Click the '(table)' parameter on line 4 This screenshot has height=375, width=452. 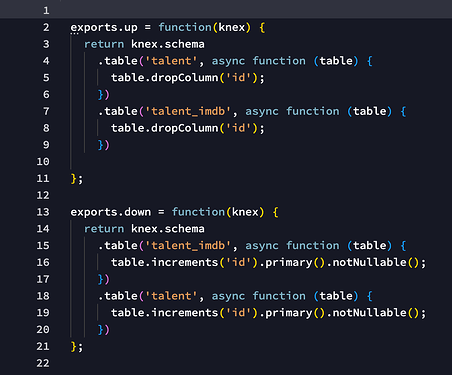[336, 61]
